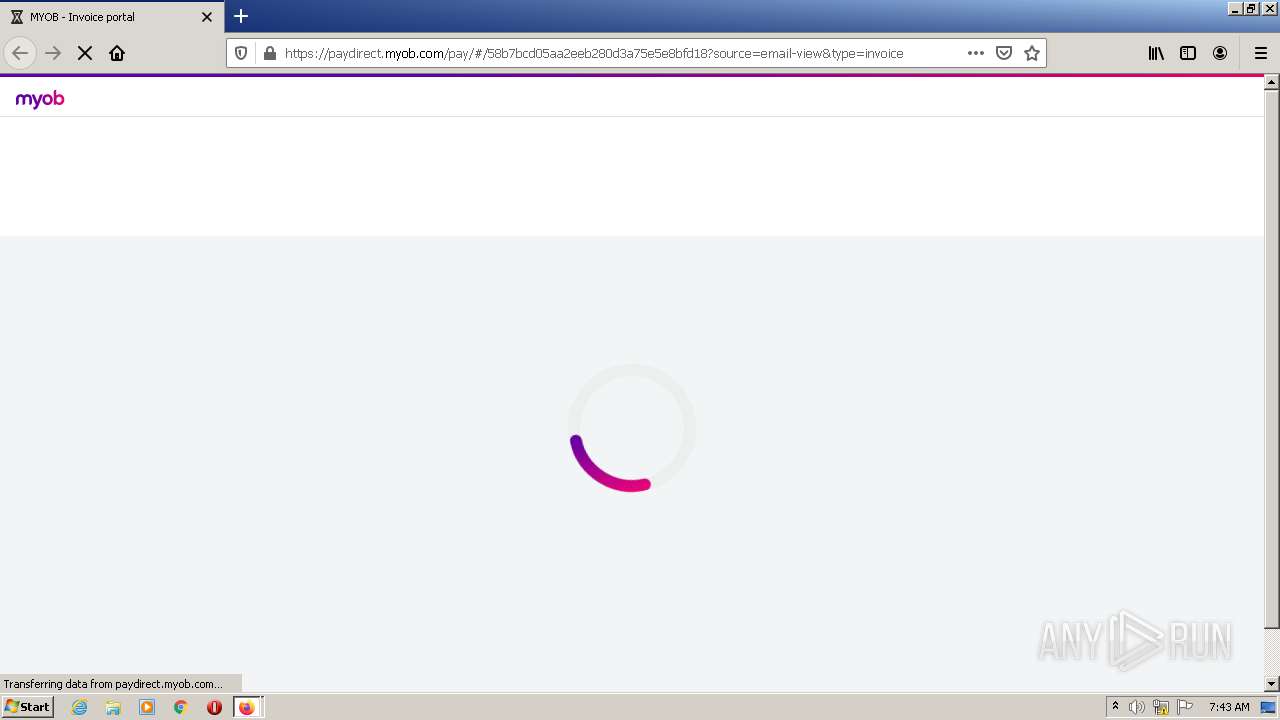The height and width of the screenshot is (720, 1280).
Task: Open the Windows Start menu
Action: (28, 706)
